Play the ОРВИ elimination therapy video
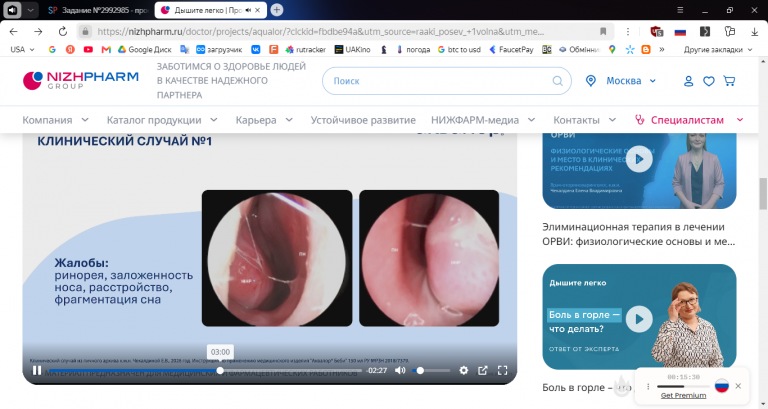Image resolution: width=768 pixels, height=409 pixels. 639,159
